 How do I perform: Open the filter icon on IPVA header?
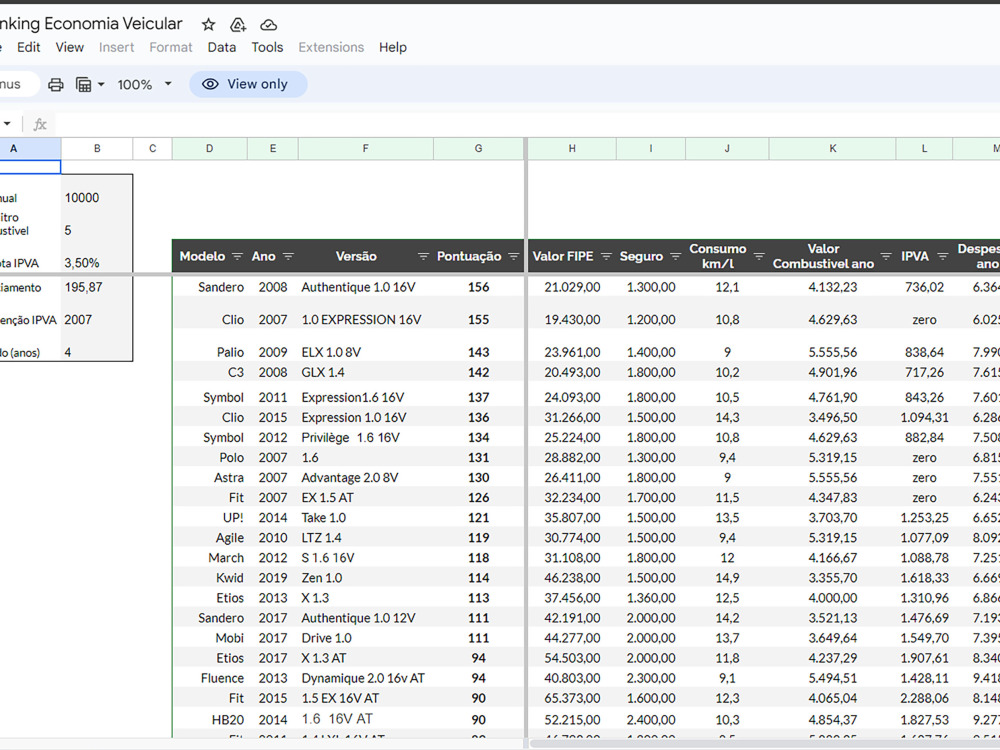[x=943, y=256]
